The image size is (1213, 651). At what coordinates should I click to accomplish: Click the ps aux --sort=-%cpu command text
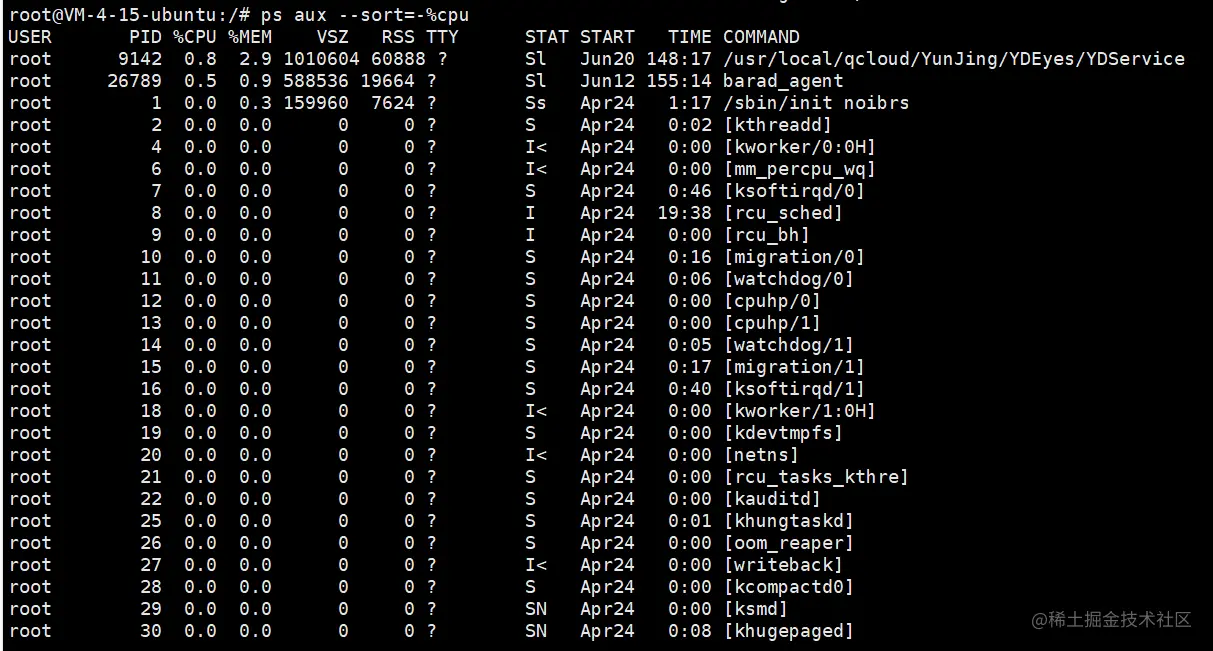(365, 15)
